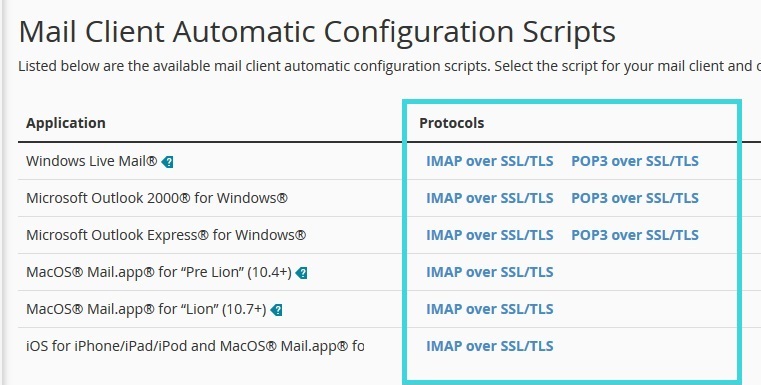761x385 pixels.
Task: Click the Protocols column header
Action: point(451,123)
